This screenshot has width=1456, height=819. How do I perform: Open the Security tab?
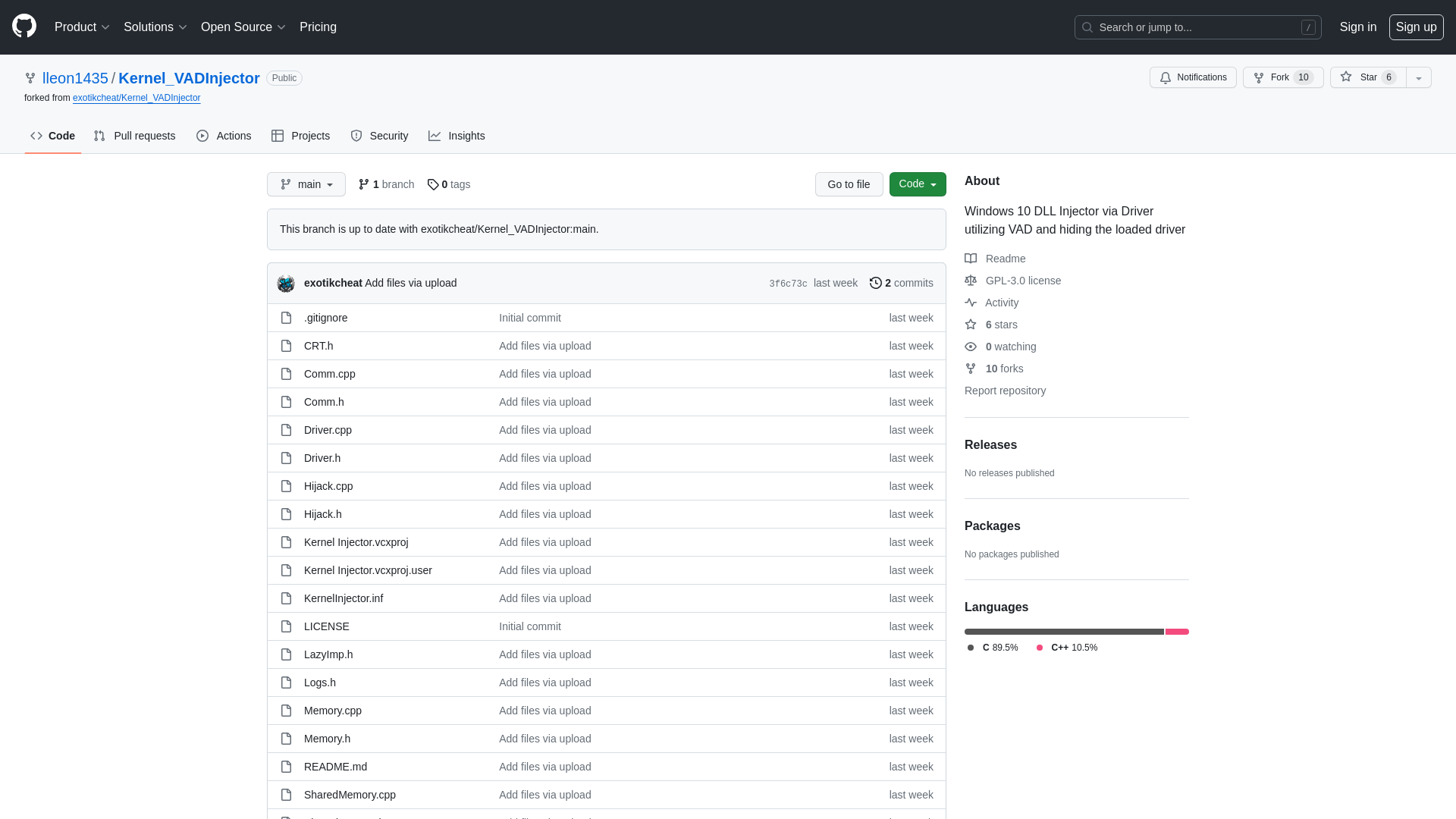pos(379,136)
